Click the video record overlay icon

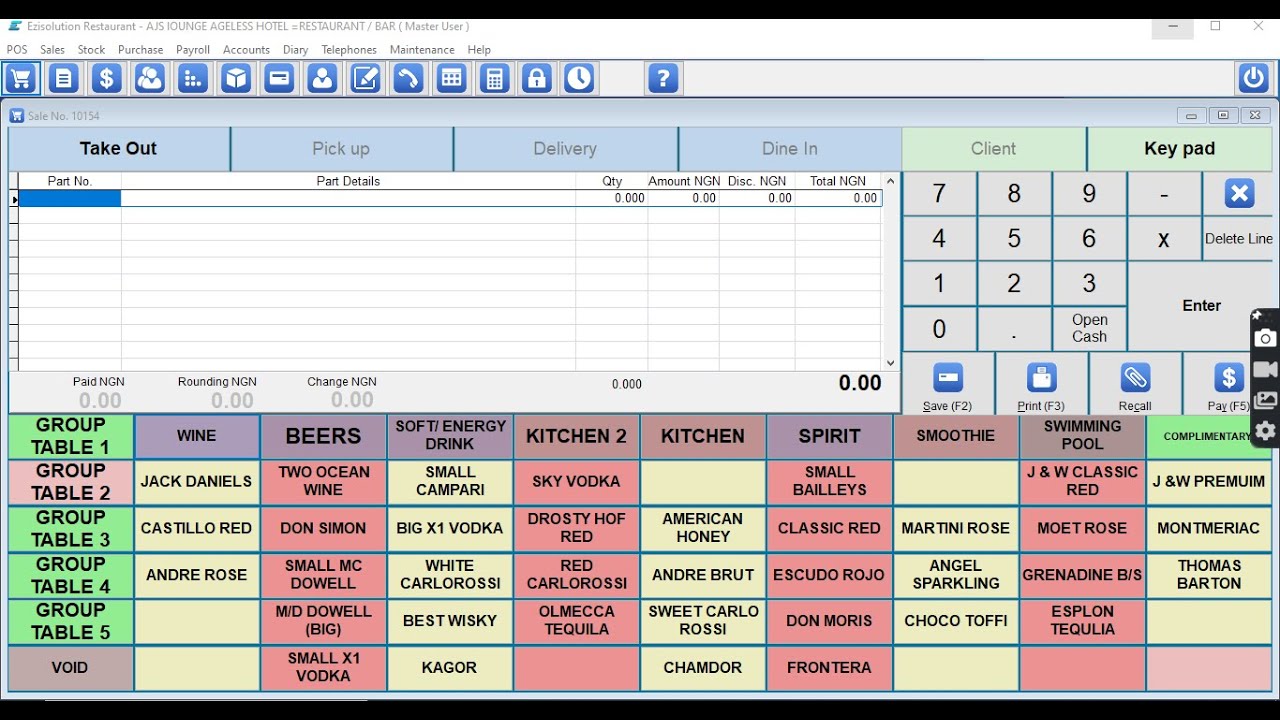[x=1265, y=369]
